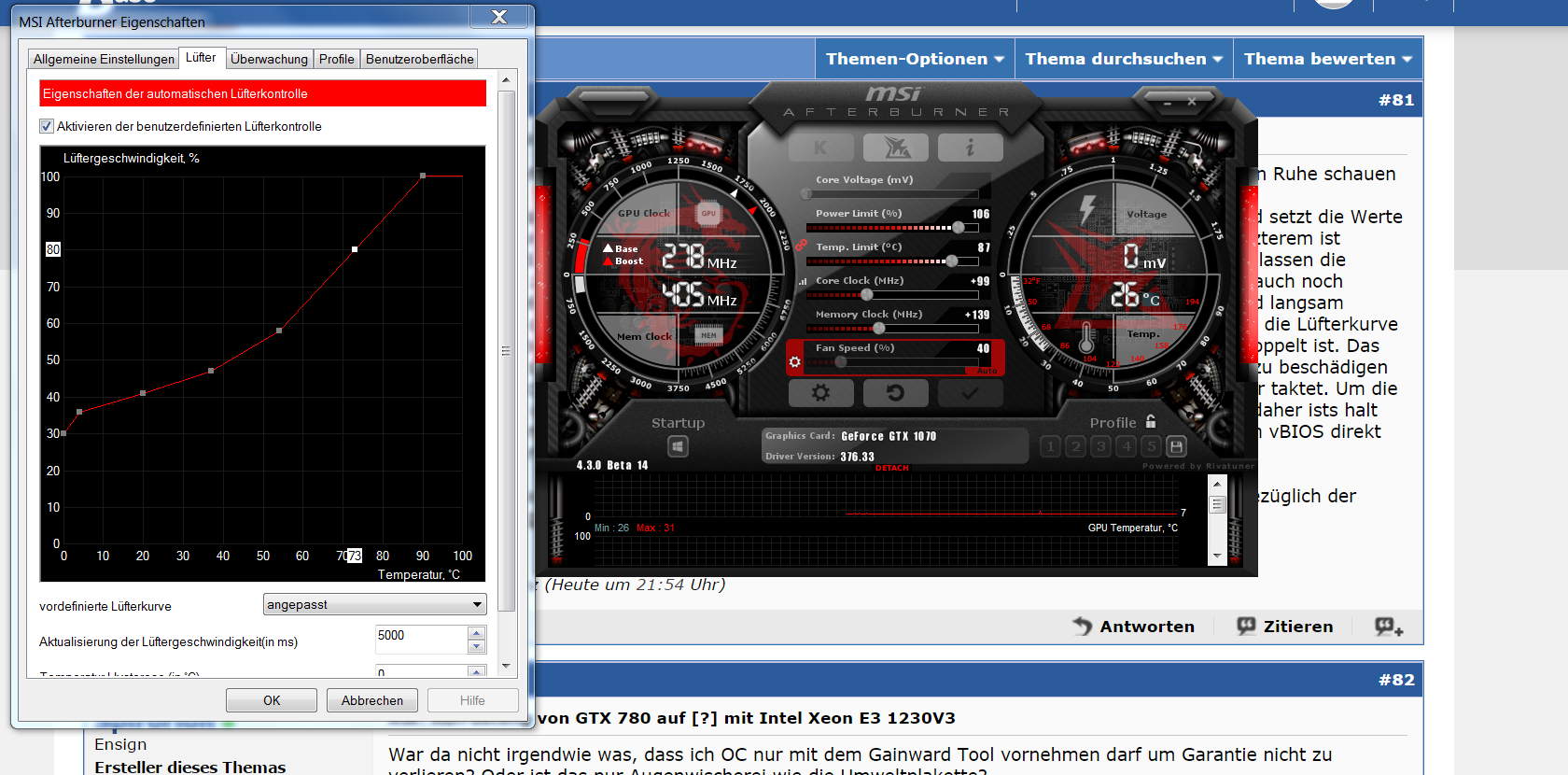The height and width of the screenshot is (775, 1568).
Task: Select profile slot 2
Action: pyautogui.click(x=1075, y=446)
